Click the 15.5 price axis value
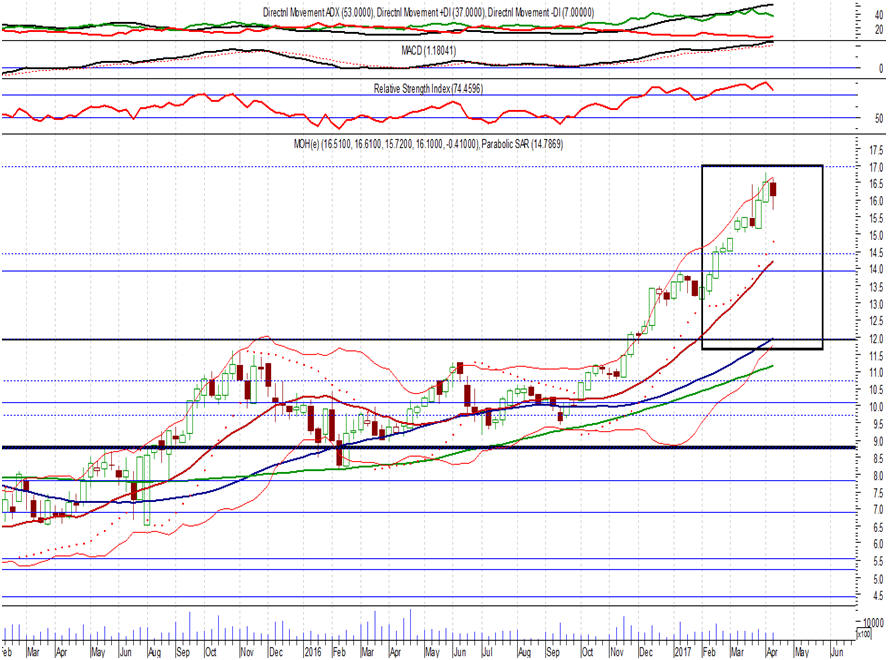Screen dimensions: 888x660 tap(877, 218)
